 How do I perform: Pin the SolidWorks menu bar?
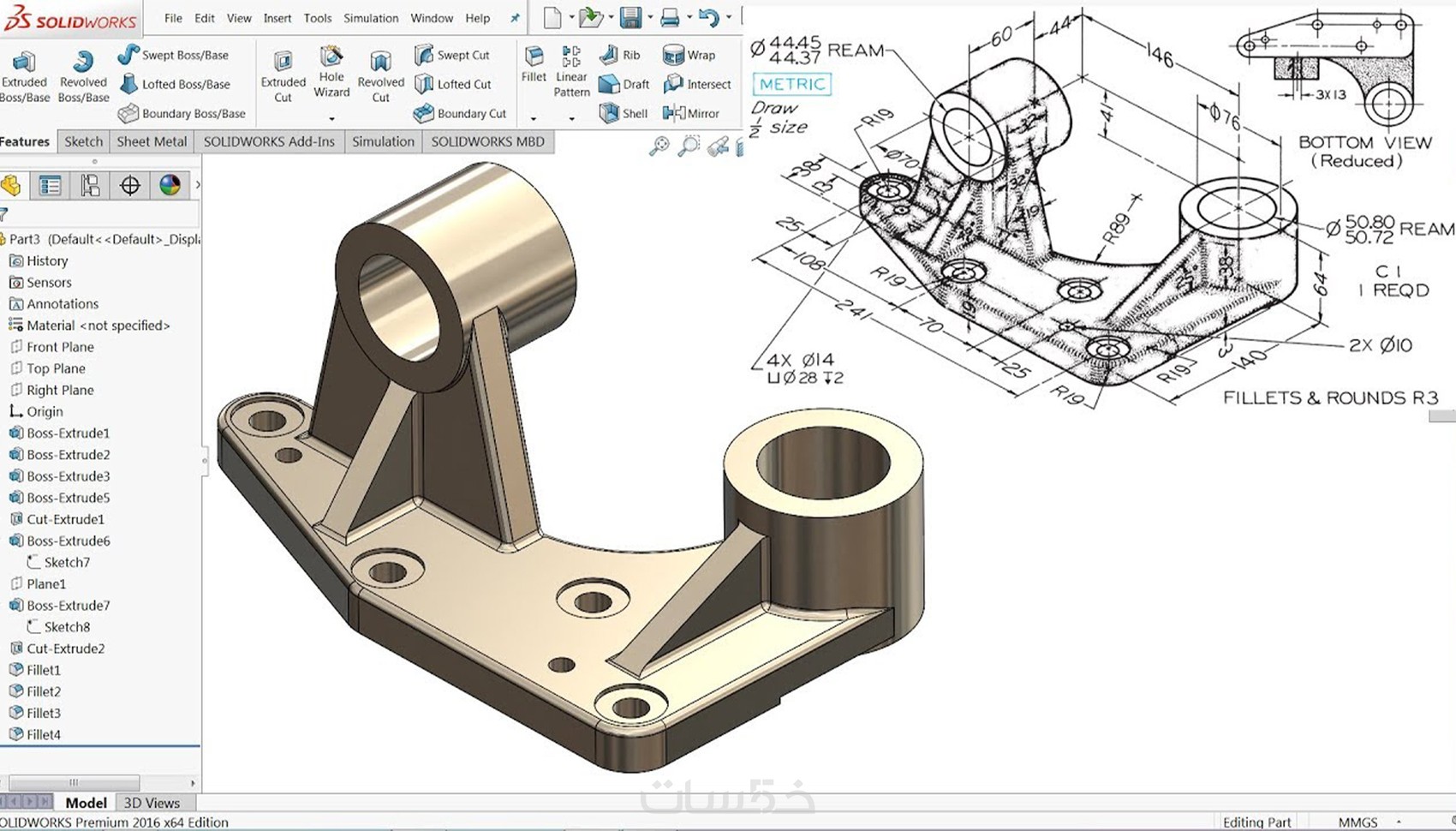pos(515,18)
